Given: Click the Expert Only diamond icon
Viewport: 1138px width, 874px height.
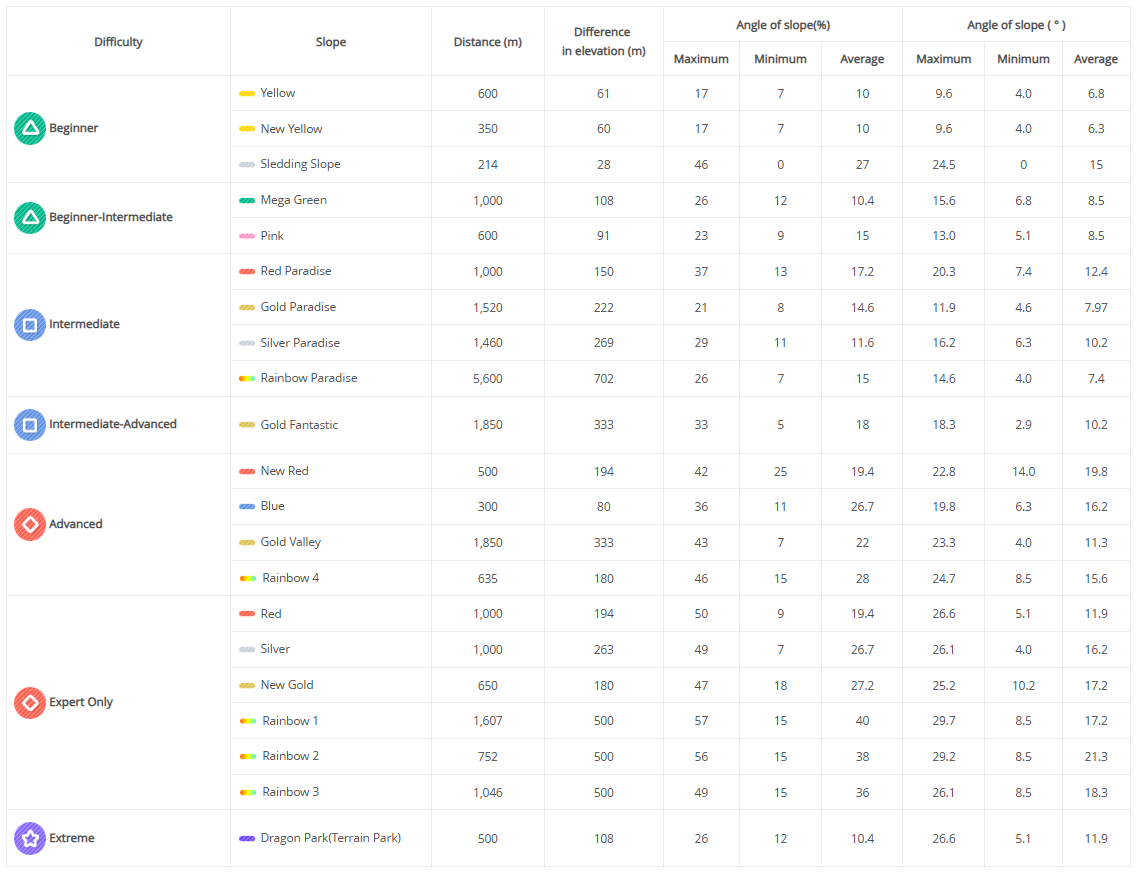Looking at the screenshot, I should (30, 702).
